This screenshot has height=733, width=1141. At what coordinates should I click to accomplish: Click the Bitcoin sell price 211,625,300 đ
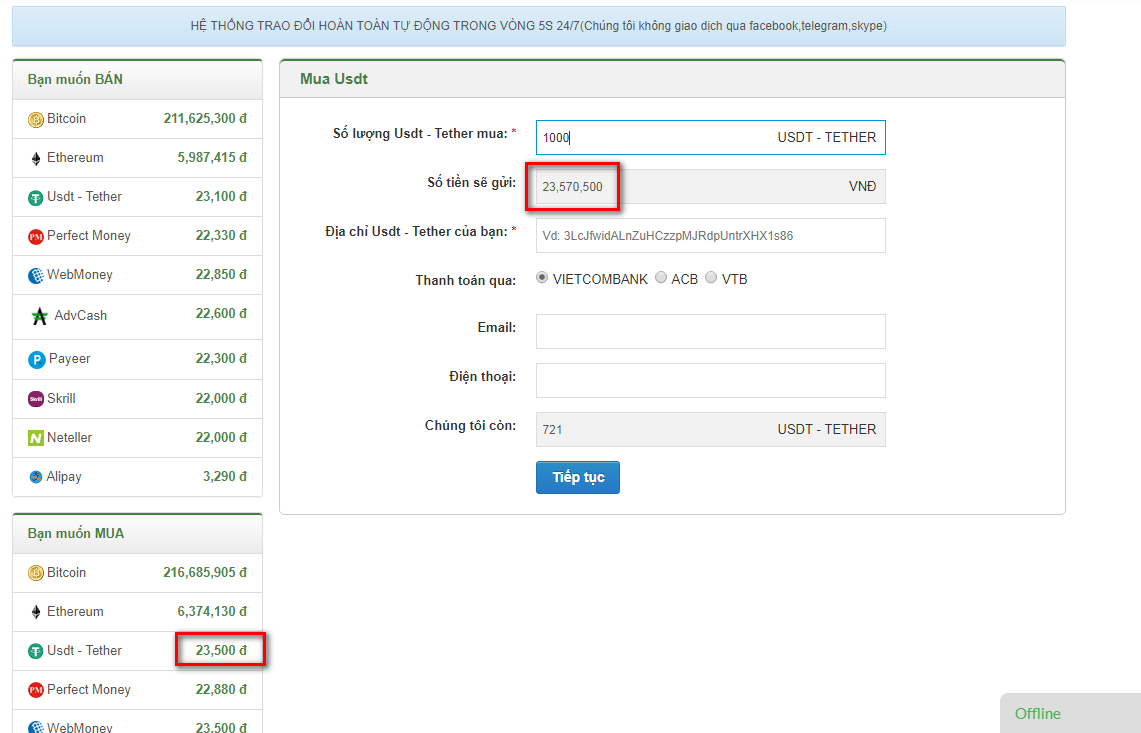point(205,119)
